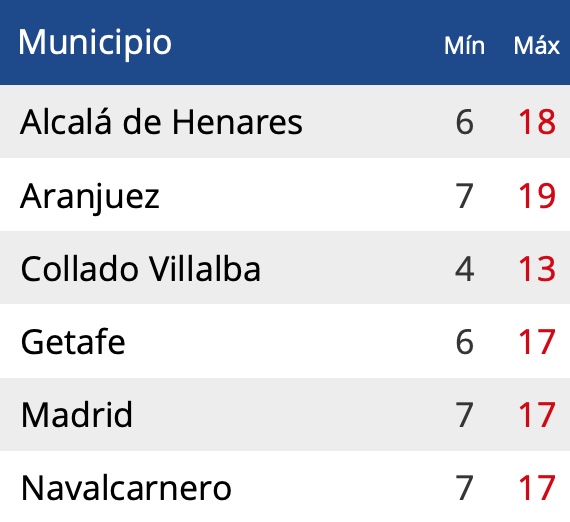
Task: Select Madrid's minimum temperature 7
Action: tap(465, 415)
